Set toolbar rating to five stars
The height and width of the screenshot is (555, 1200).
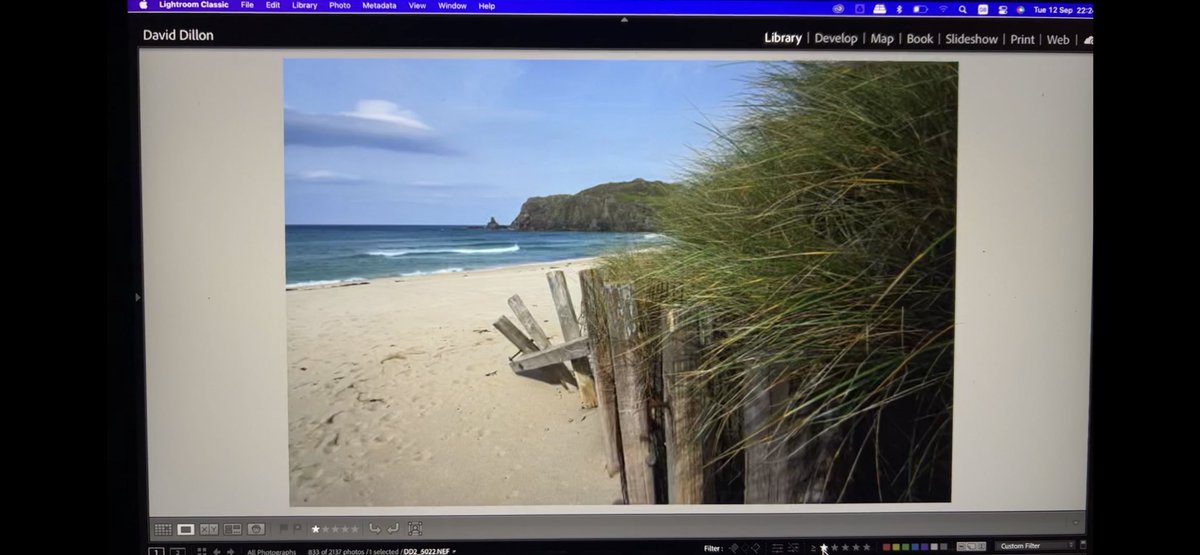click(x=355, y=529)
